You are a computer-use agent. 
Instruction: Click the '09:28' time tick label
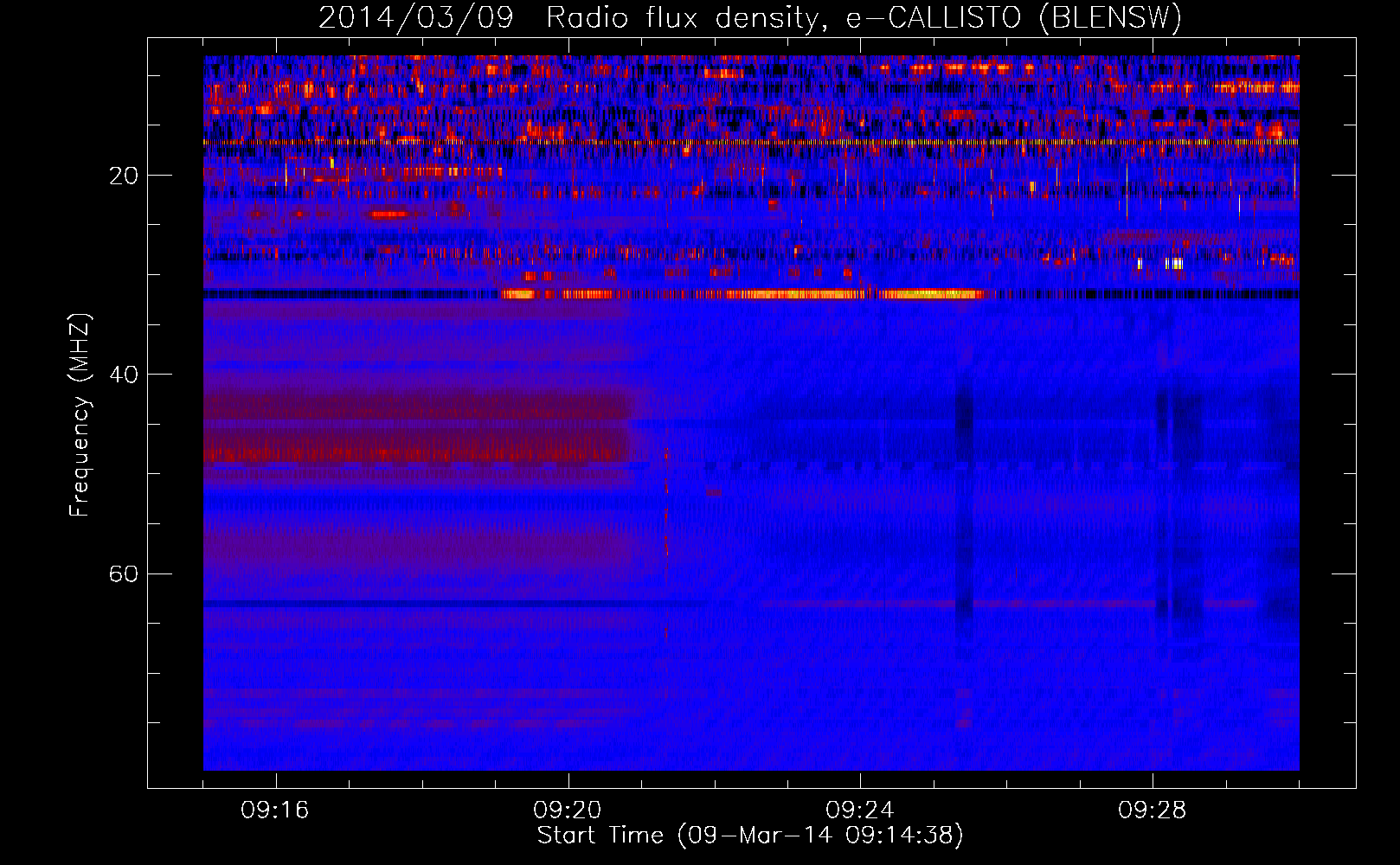pyautogui.click(x=1153, y=811)
